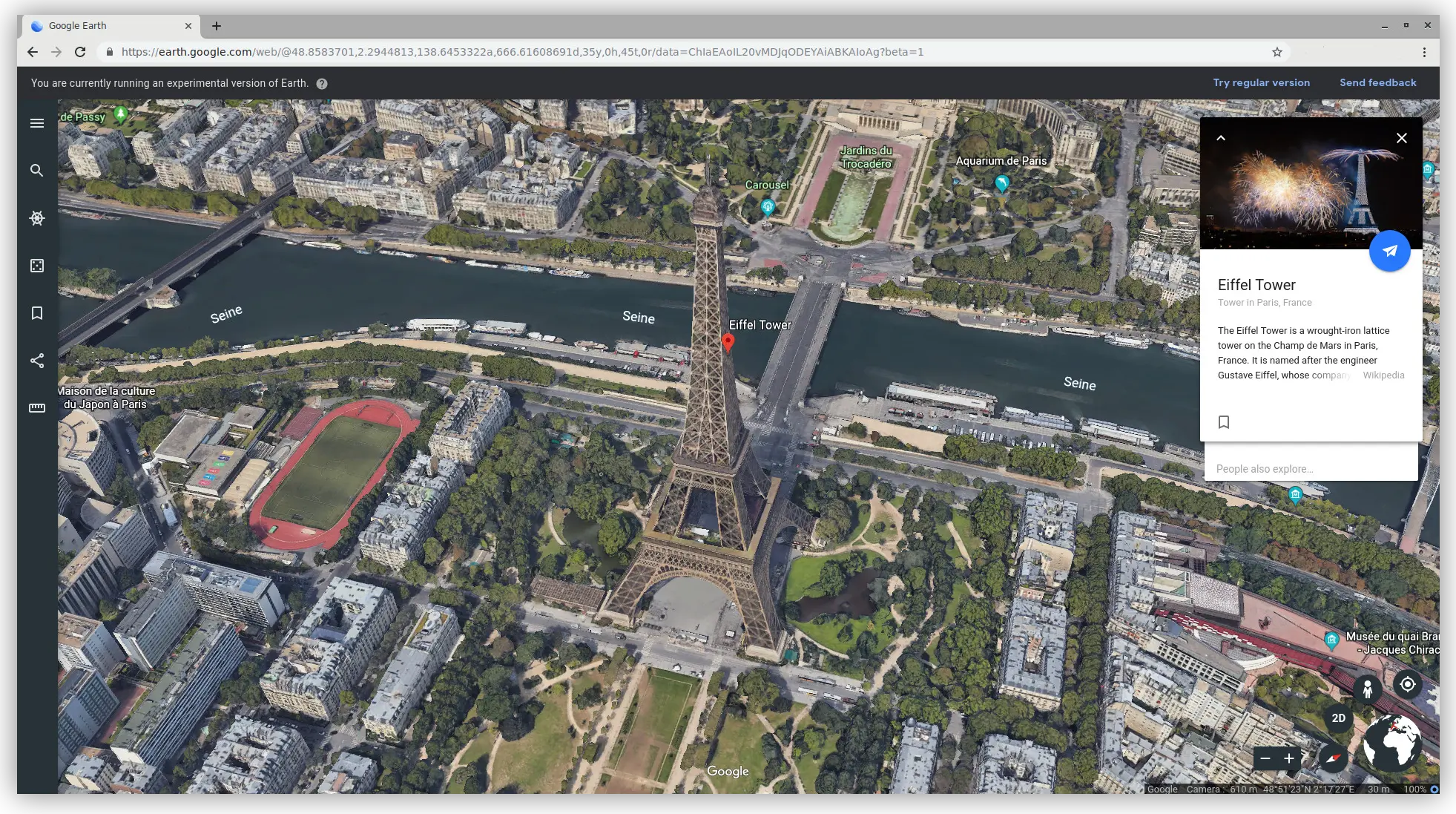
Task: Click the Share icon in sidebar
Action: 37,360
